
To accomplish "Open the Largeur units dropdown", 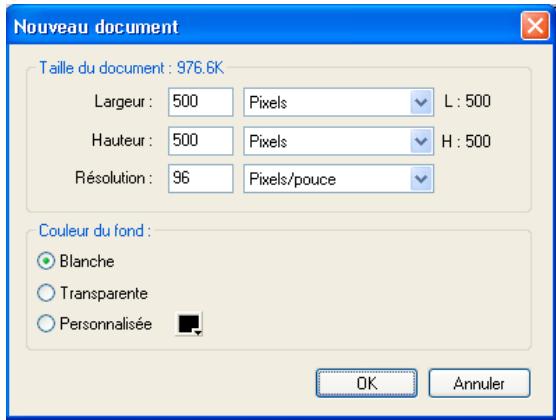I will click(338, 102).
